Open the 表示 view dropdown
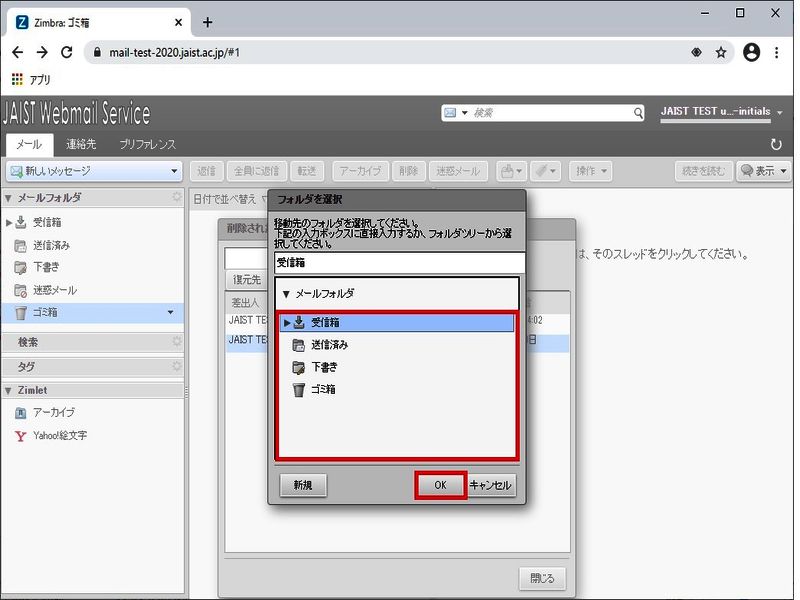The height and width of the screenshot is (600, 800). 764,171
